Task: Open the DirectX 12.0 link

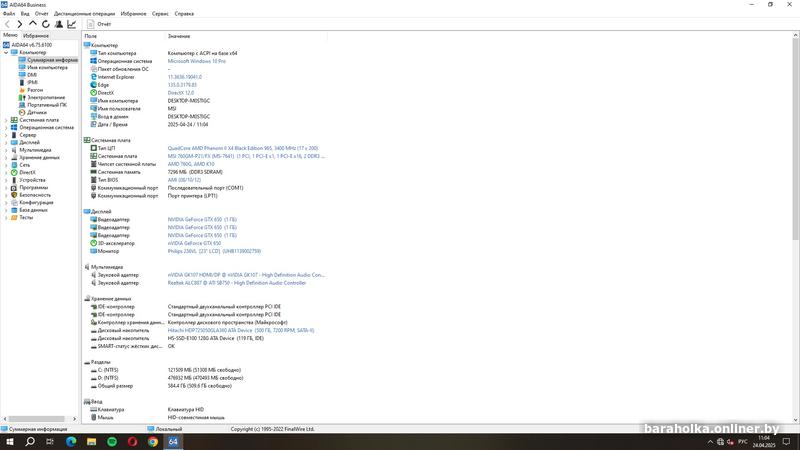Action: [x=181, y=93]
